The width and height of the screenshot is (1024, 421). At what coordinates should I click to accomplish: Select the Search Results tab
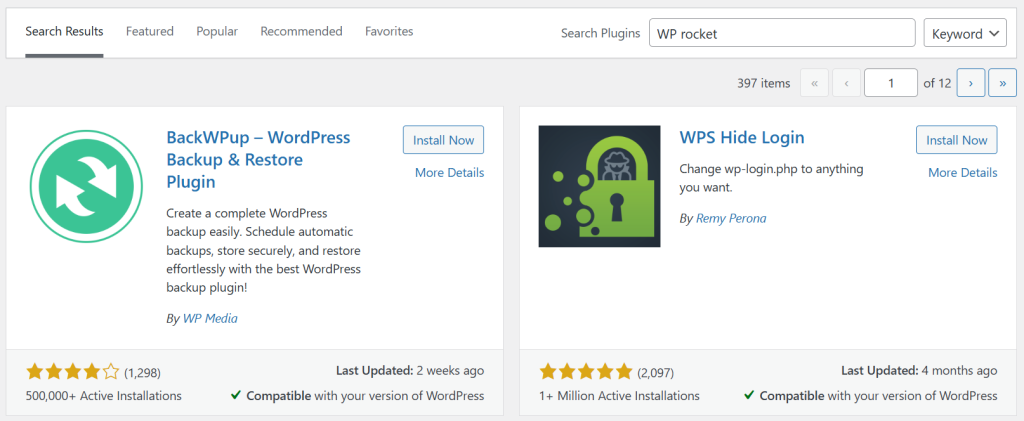[x=64, y=32]
